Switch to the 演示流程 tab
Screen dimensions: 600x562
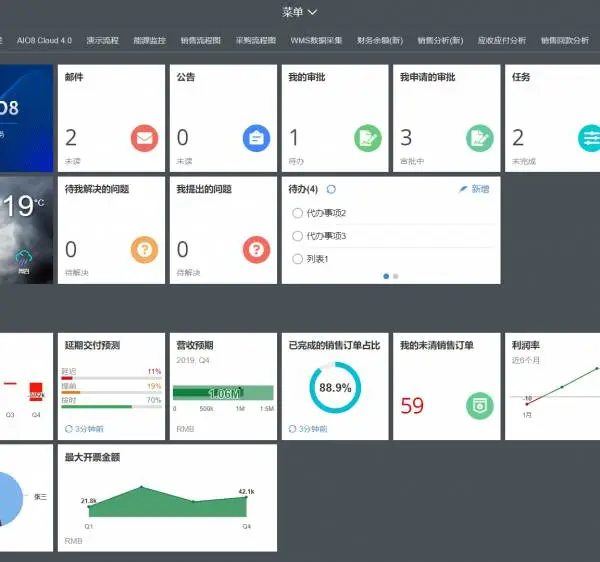[102, 40]
